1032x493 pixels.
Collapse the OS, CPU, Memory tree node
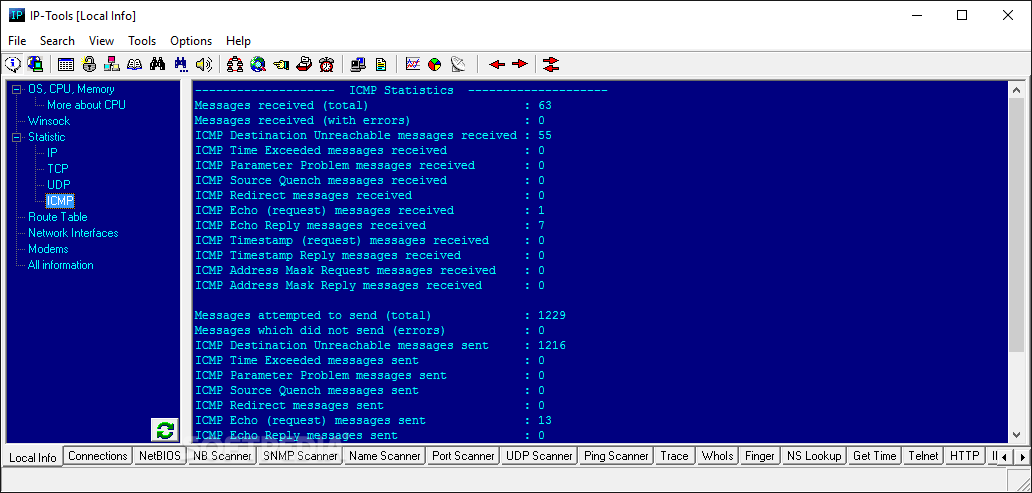point(16,90)
